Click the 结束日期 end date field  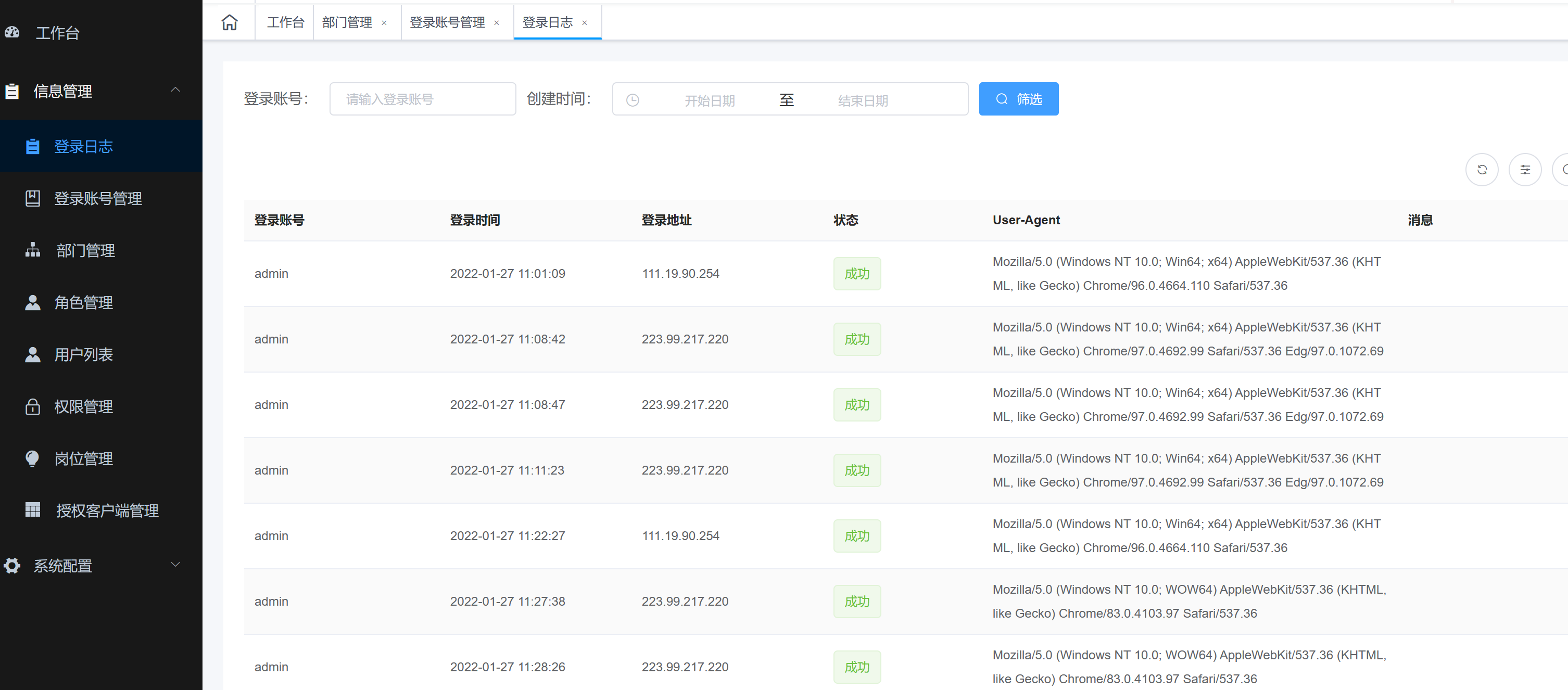point(863,100)
